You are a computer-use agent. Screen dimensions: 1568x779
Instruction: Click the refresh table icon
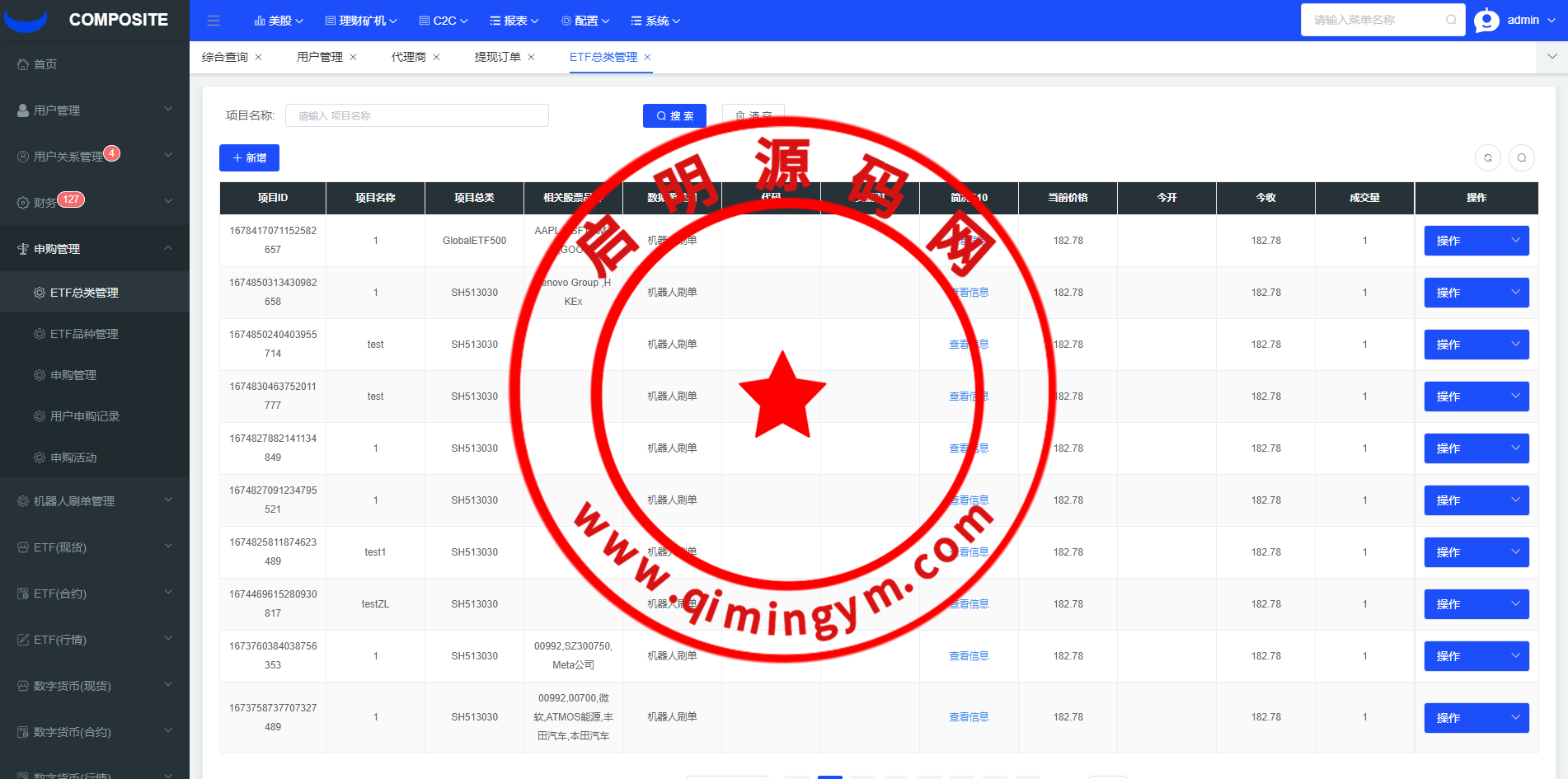coord(1488,157)
